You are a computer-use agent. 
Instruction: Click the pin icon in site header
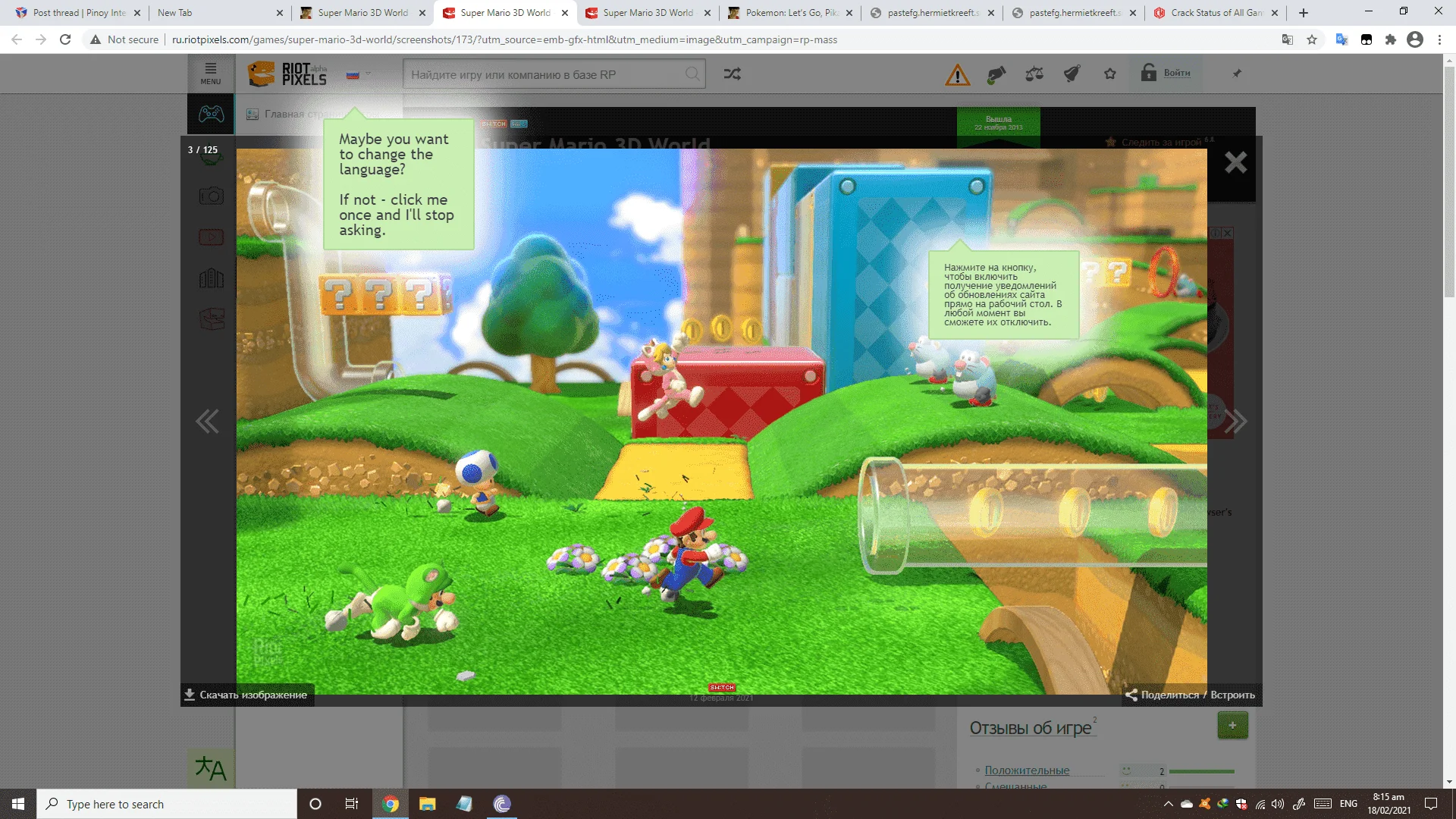pos(1237,74)
